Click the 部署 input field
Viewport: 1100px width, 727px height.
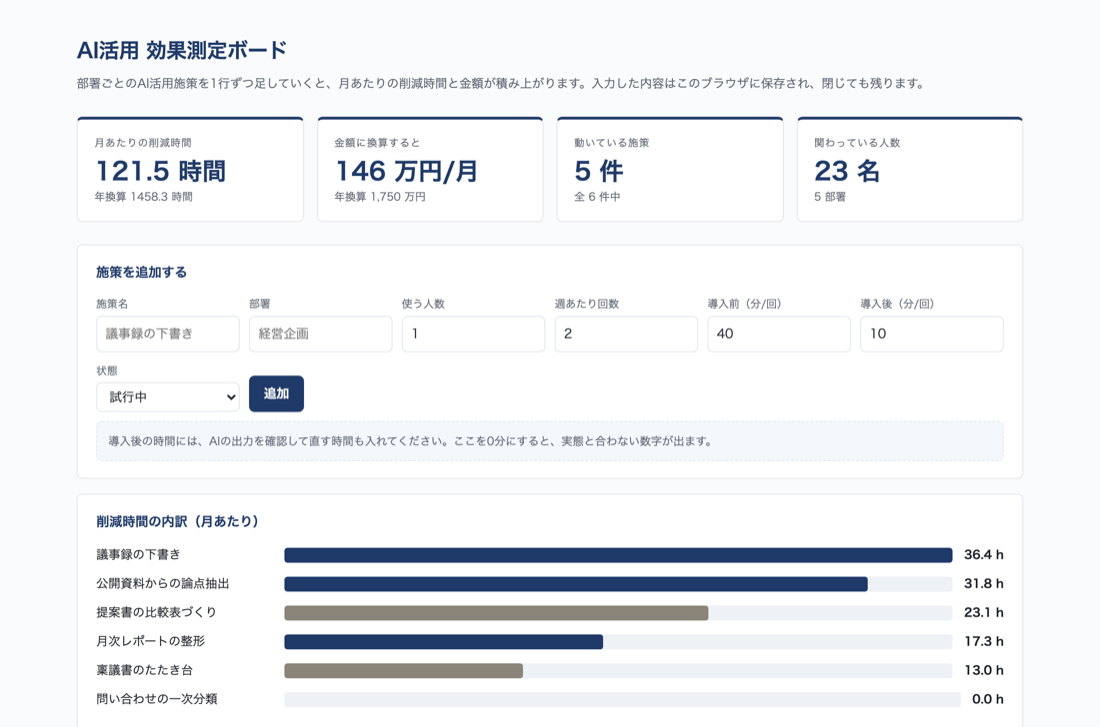(321, 334)
